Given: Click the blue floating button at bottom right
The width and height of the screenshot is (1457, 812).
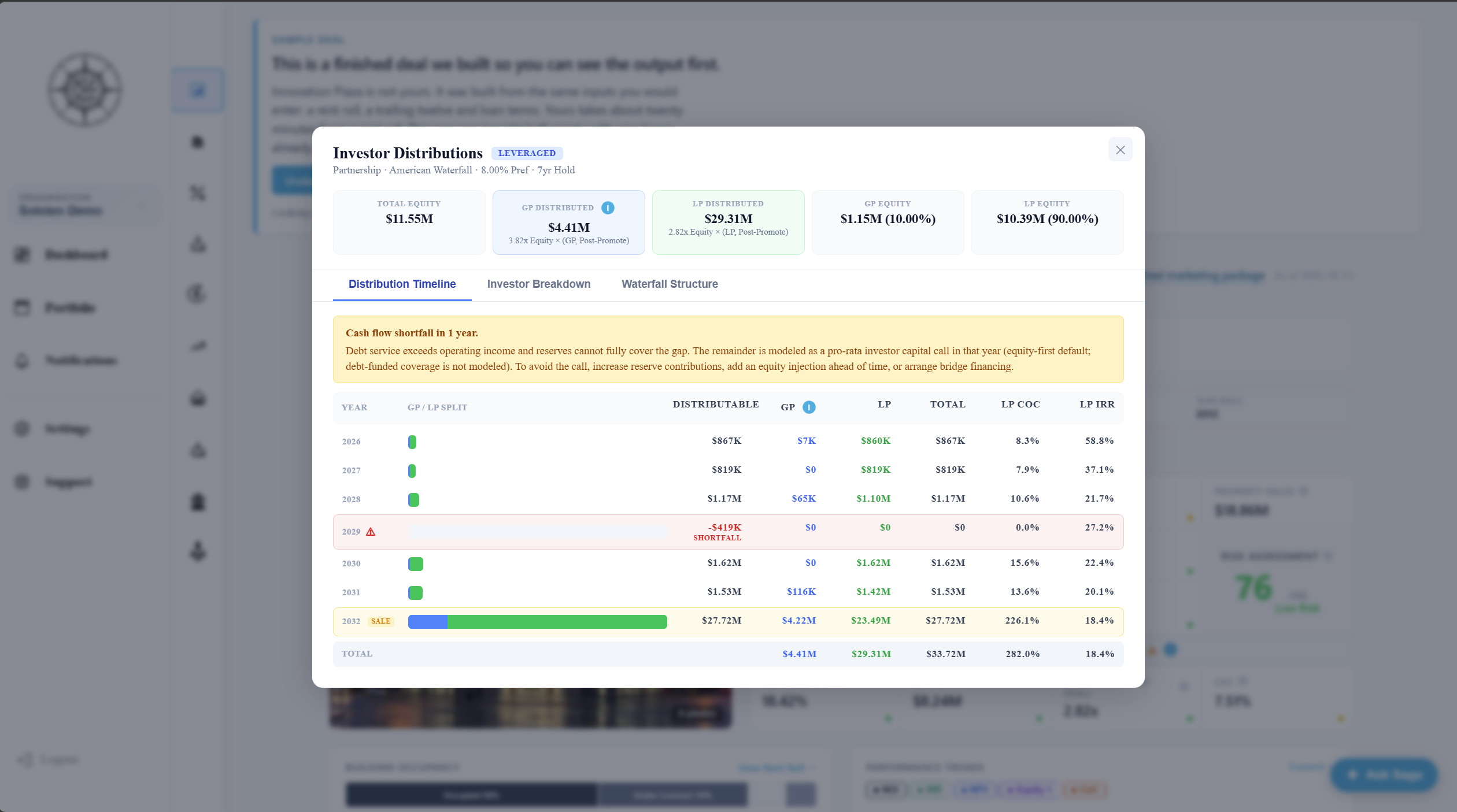Looking at the screenshot, I should pos(1384,775).
